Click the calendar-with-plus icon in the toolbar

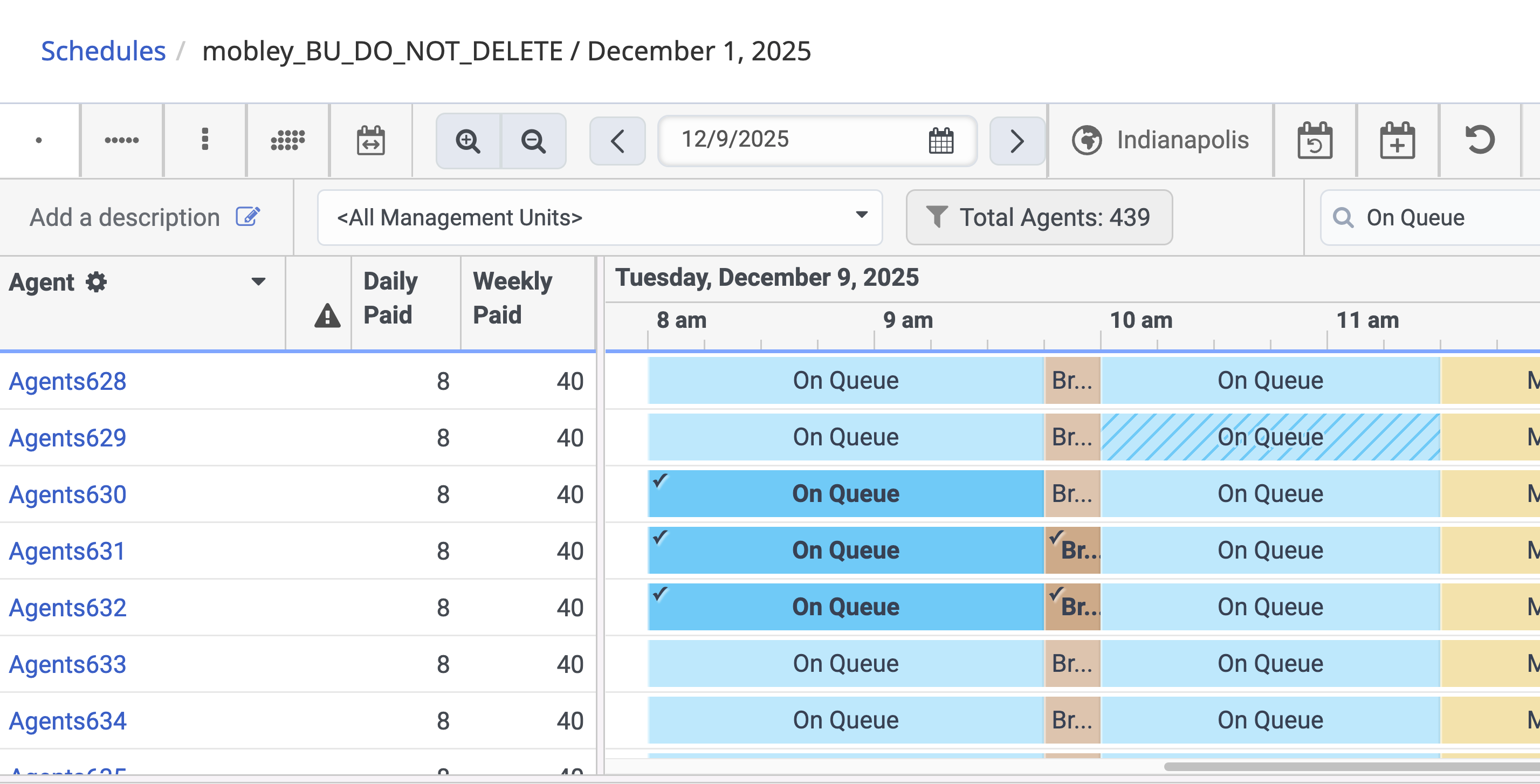[x=1397, y=141]
